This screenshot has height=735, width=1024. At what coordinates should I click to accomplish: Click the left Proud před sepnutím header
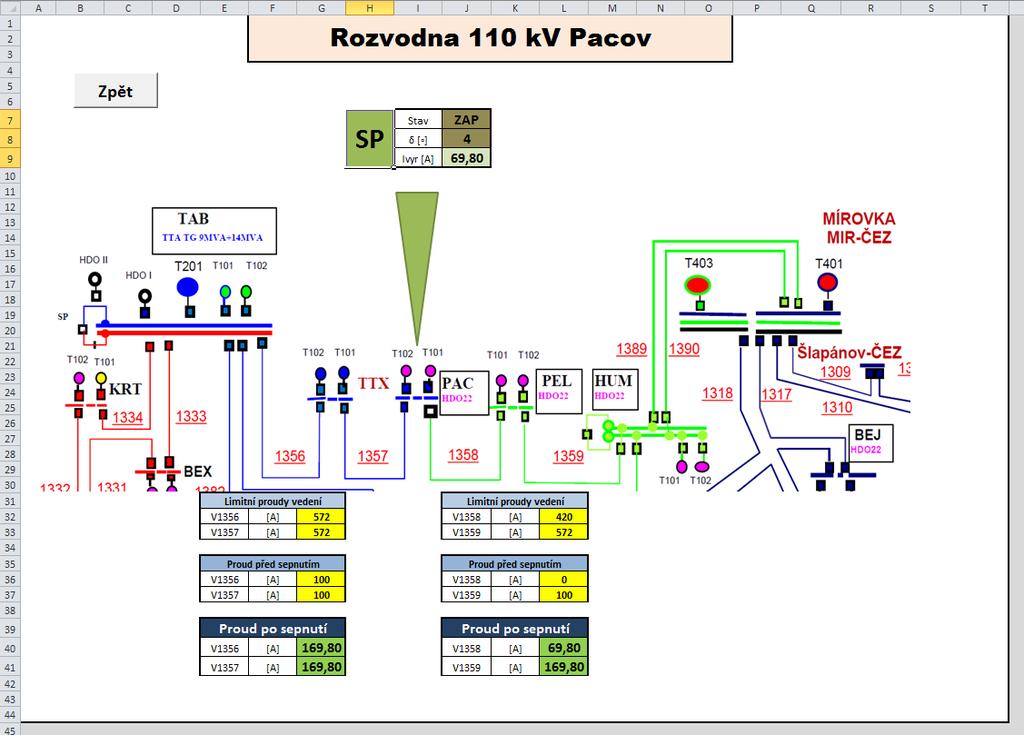tap(272, 564)
